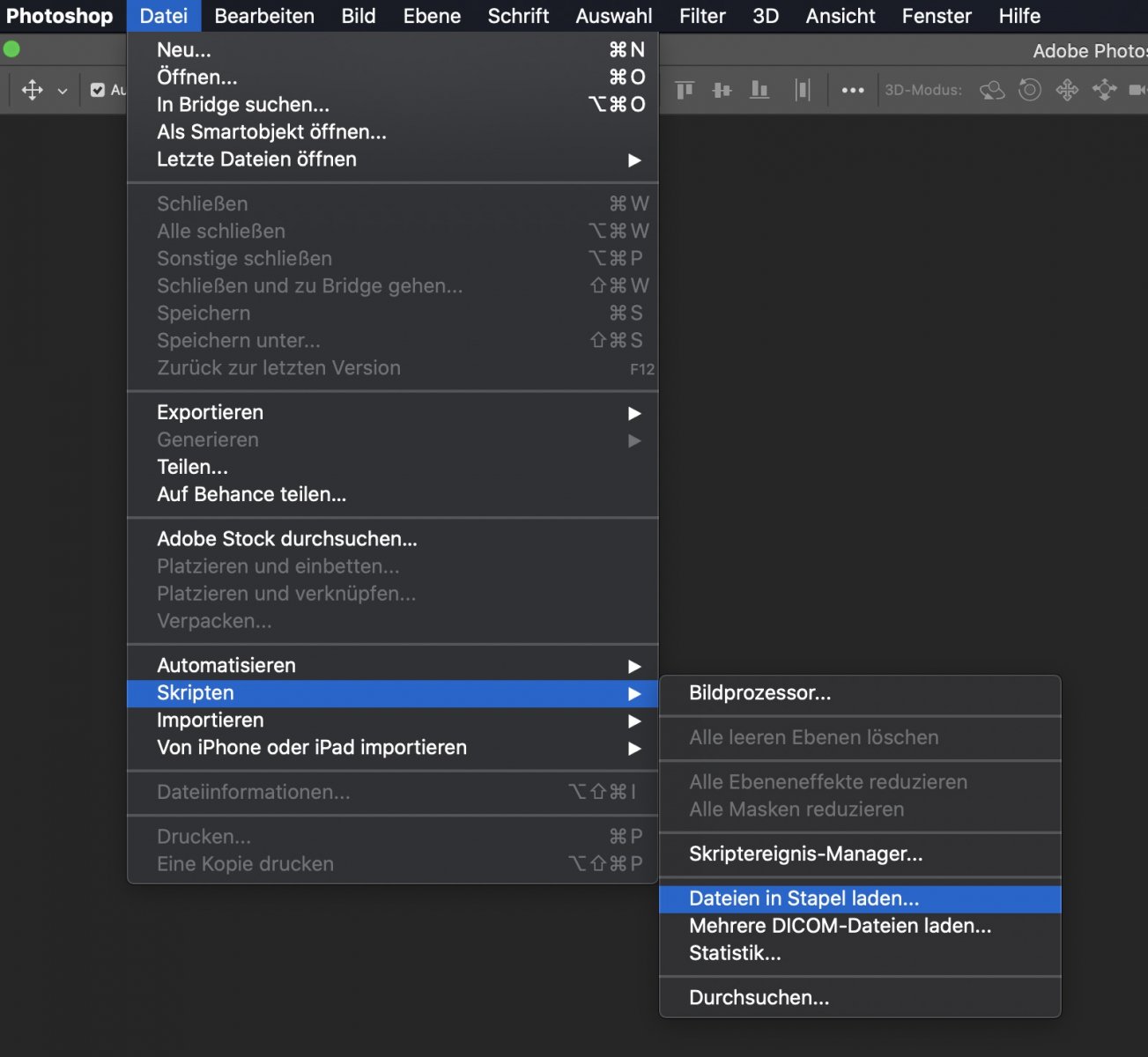Click the align top edges icon
1148x1057 pixels.
pos(685,90)
